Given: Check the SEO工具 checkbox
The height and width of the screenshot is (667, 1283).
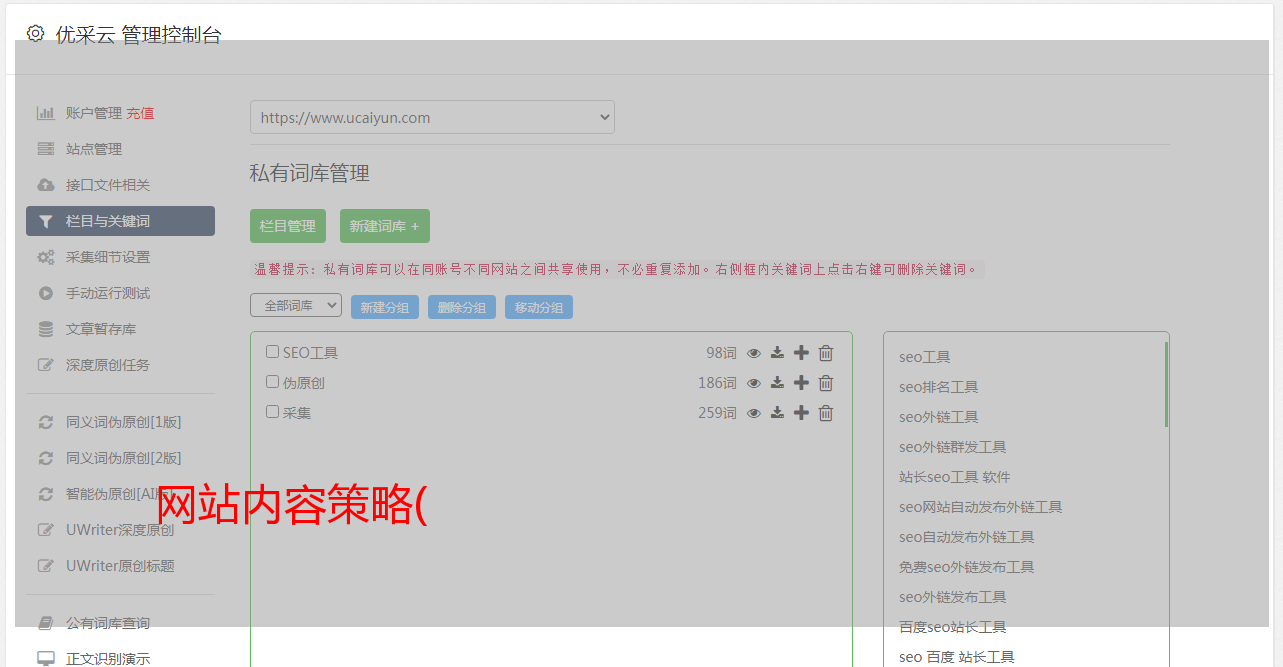Looking at the screenshot, I should pyautogui.click(x=272, y=352).
